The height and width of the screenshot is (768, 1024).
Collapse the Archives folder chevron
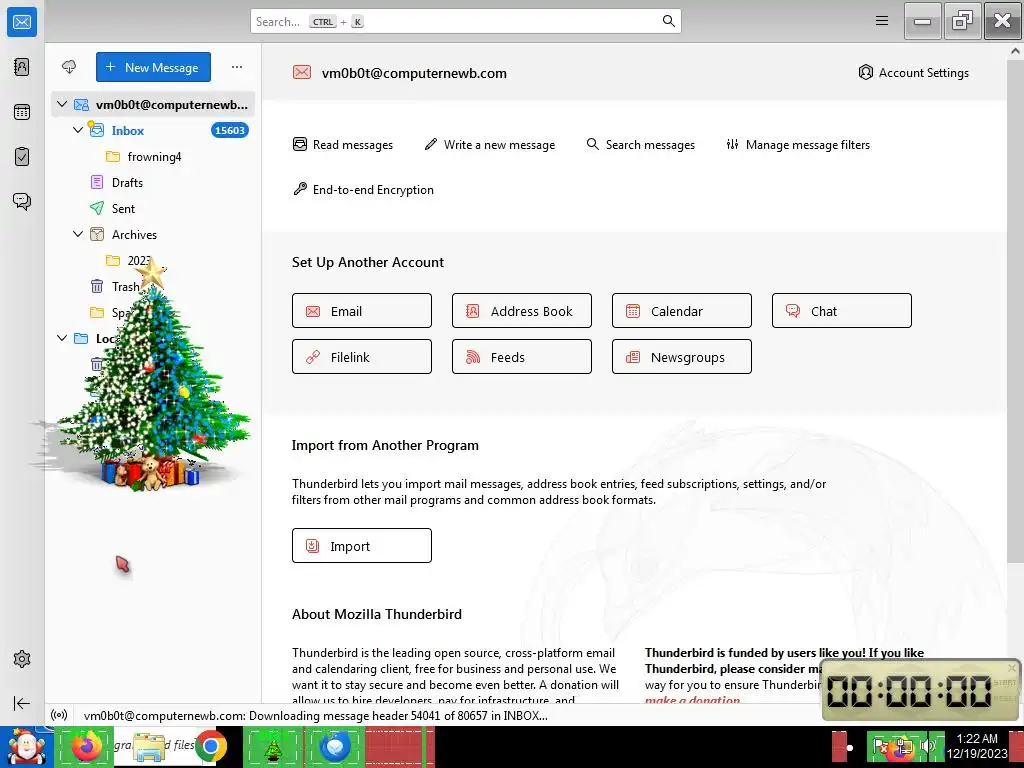pos(78,234)
